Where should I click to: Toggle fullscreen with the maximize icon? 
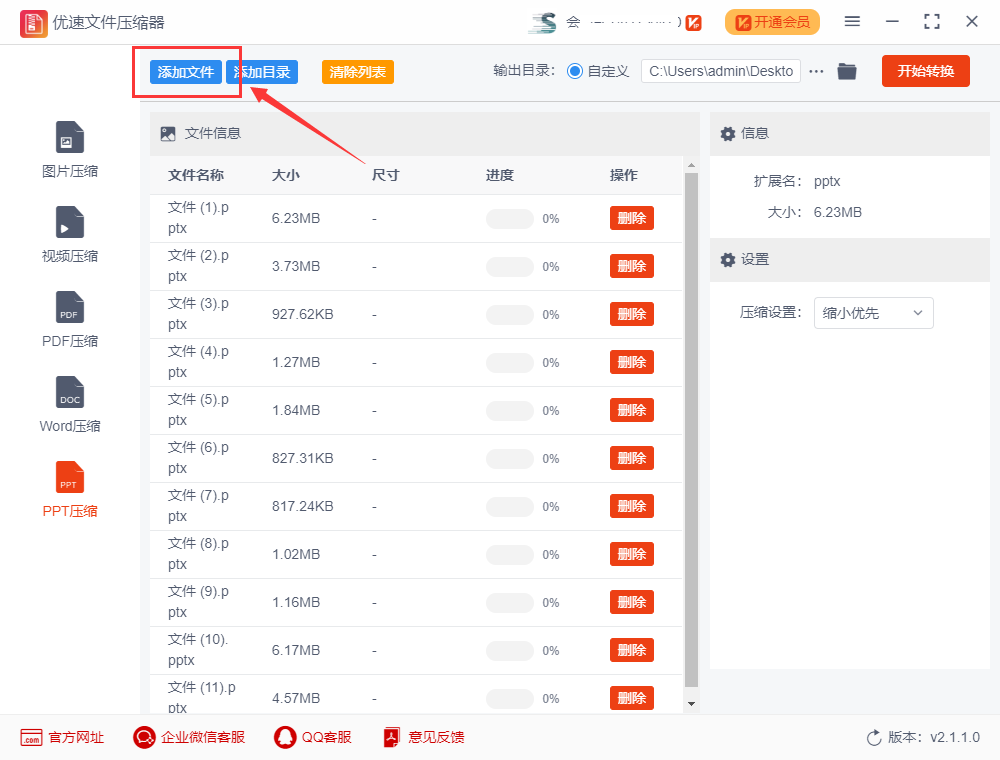click(x=932, y=22)
